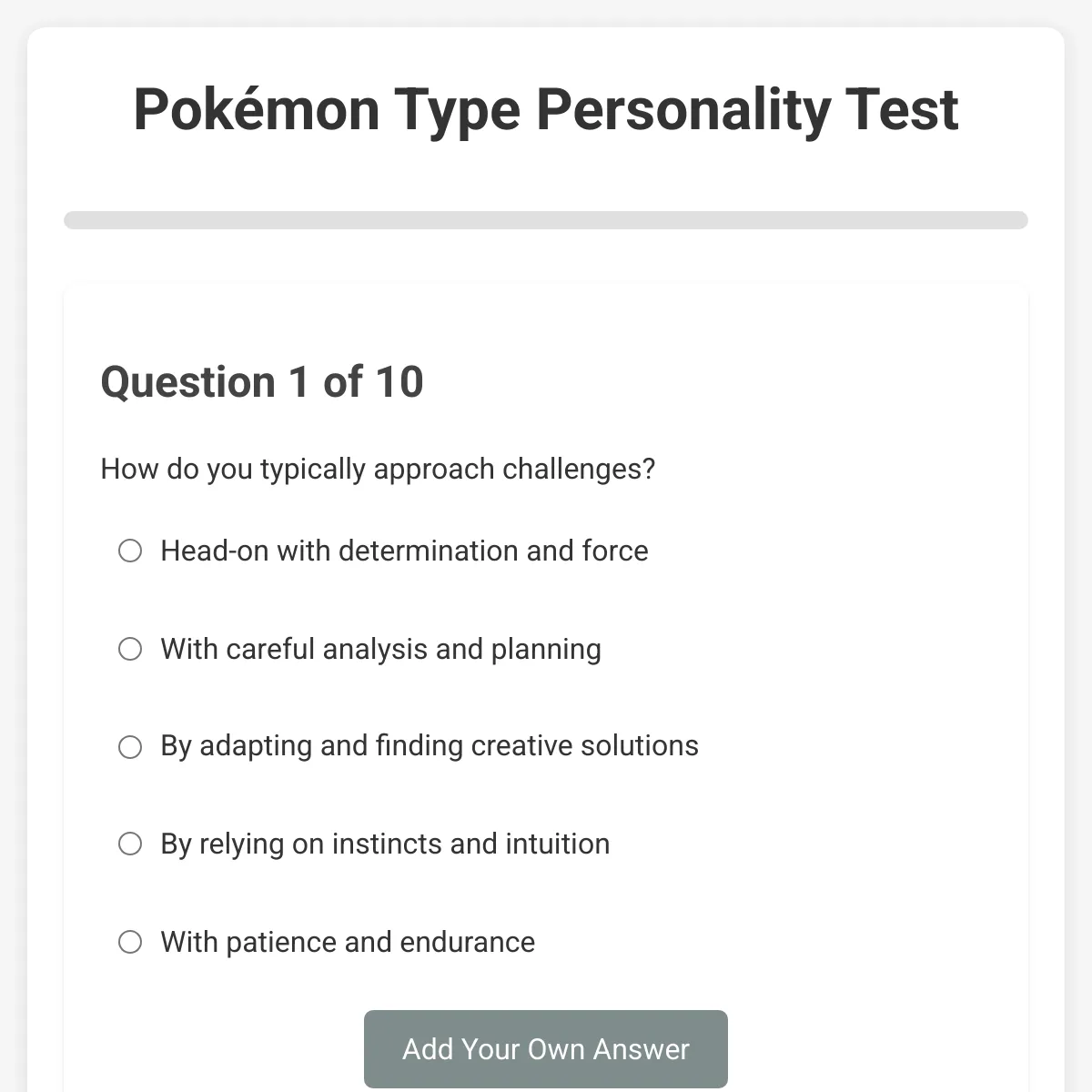
Task: Answer the question with the force-based option circle
Action: tap(130, 551)
